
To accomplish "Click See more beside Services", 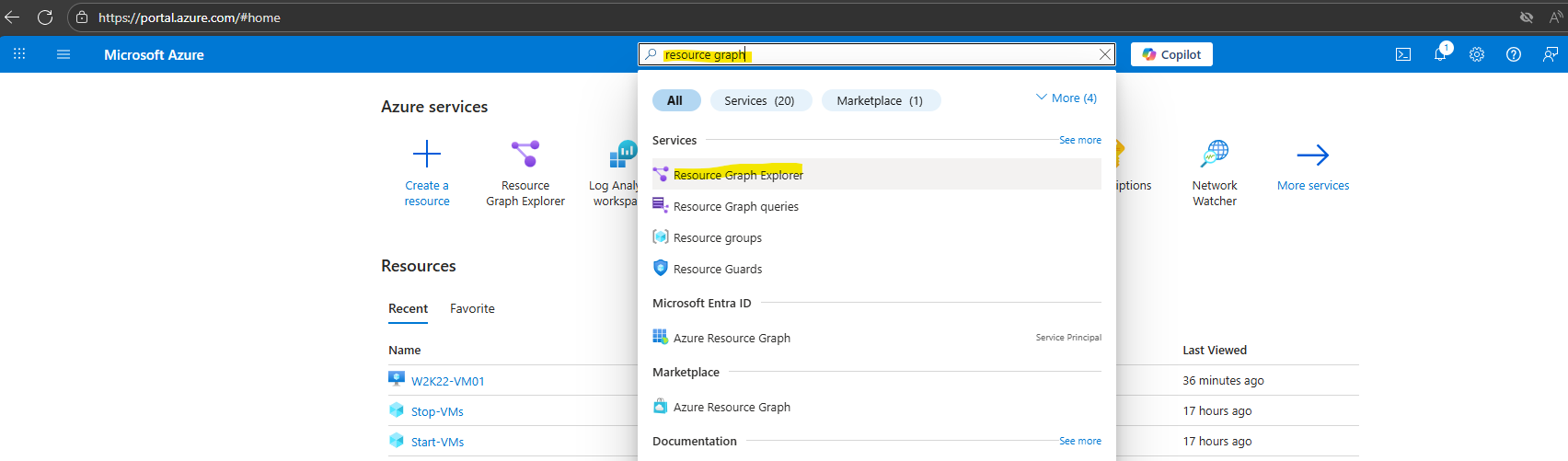I will (x=1080, y=140).
